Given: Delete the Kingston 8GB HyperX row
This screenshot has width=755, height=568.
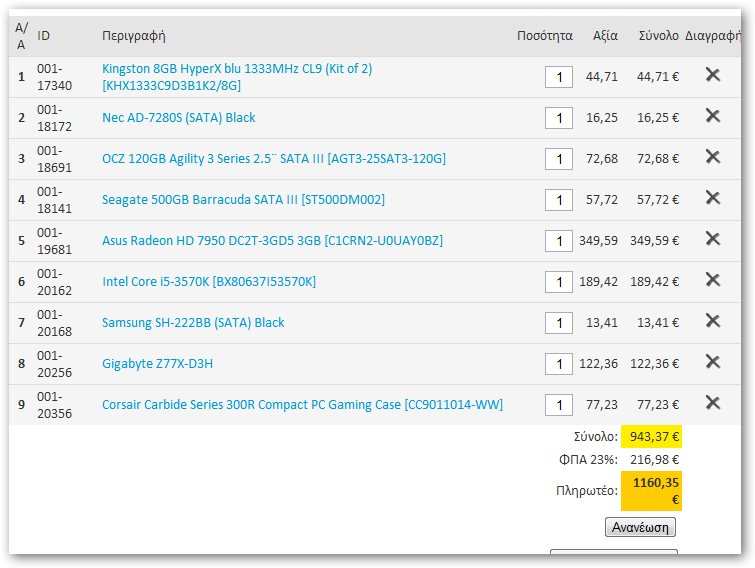Looking at the screenshot, I should (713, 75).
